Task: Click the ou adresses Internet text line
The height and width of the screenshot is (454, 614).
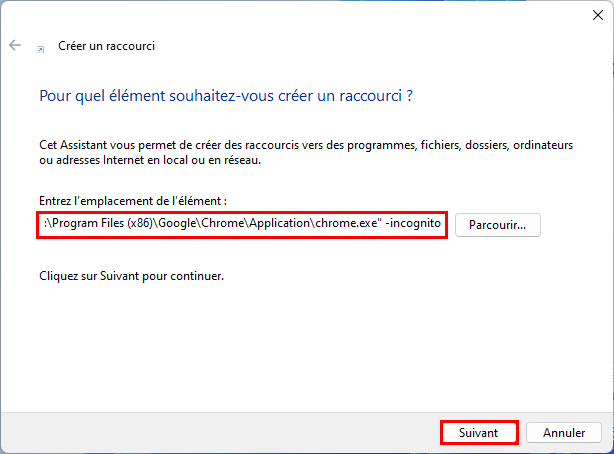Action: pyautogui.click(x=150, y=160)
